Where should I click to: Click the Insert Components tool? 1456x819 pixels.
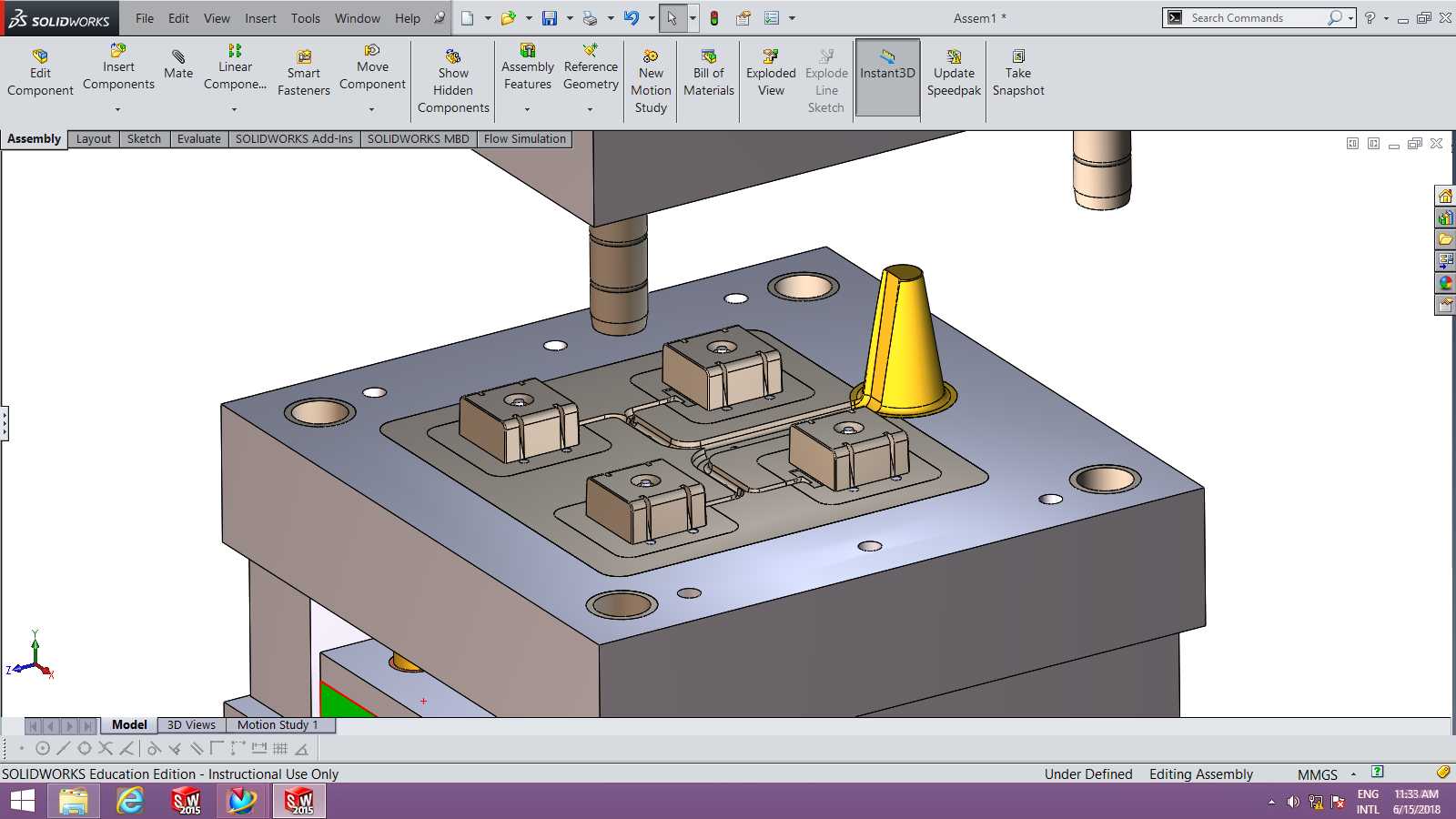pyautogui.click(x=118, y=67)
